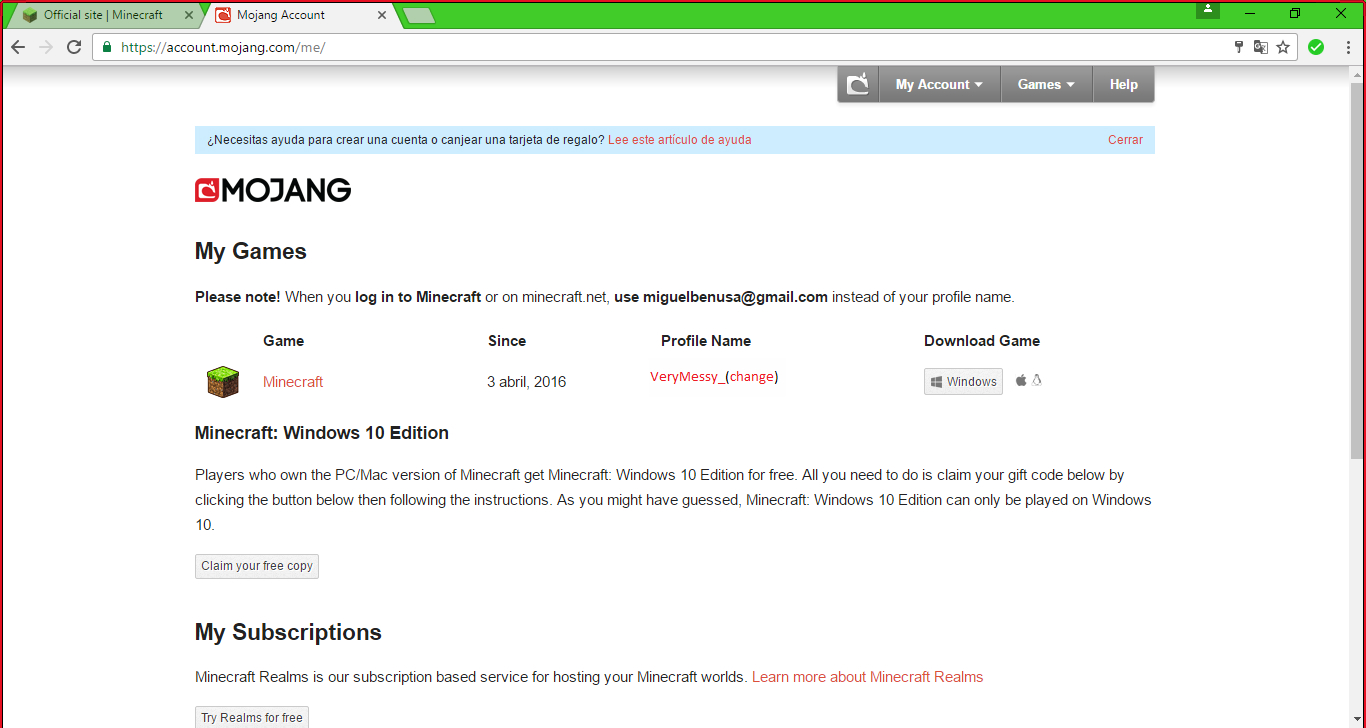The height and width of the screenshot is (728, 1366).
Task: Expand the My Account dropdown menu
Action: pos(939,85)
